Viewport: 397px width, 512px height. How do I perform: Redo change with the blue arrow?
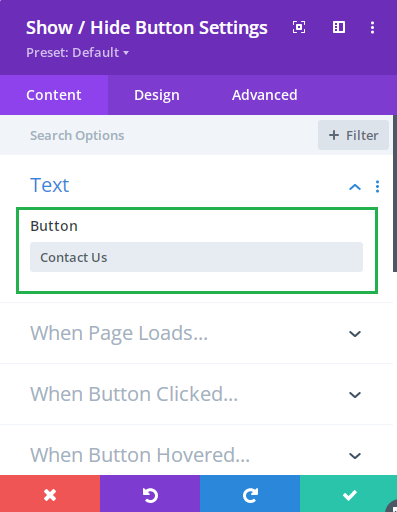(250, 495)
